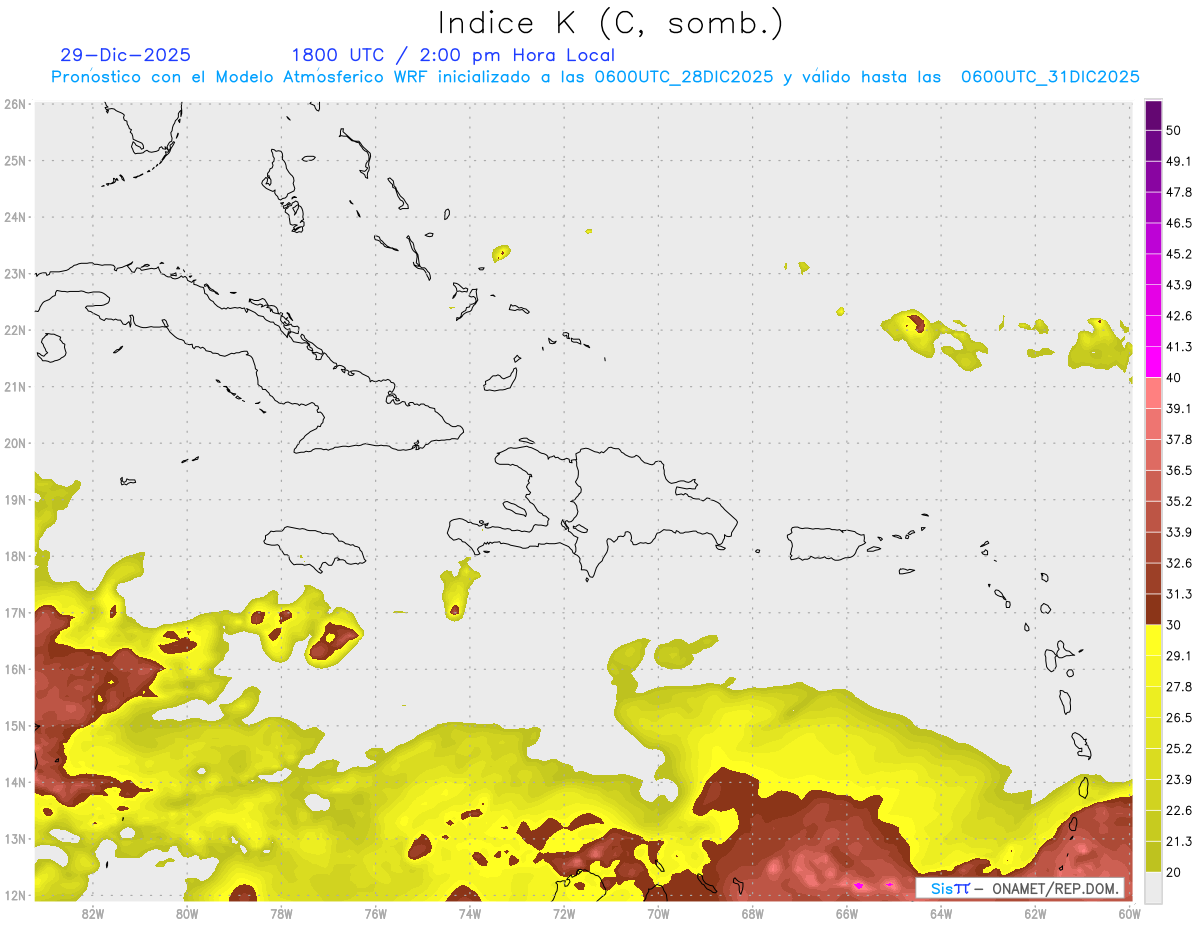1200x927 pixels.
Task: Select the olive swatch between 20 and 21.3
Action: click(1153, 856)
